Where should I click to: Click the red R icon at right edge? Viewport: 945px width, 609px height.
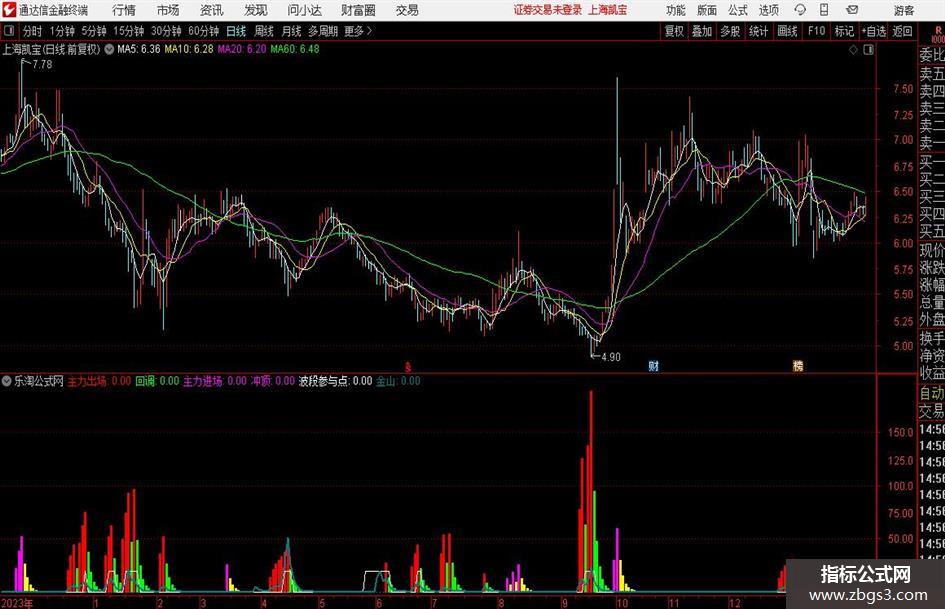tap(938, 31)
